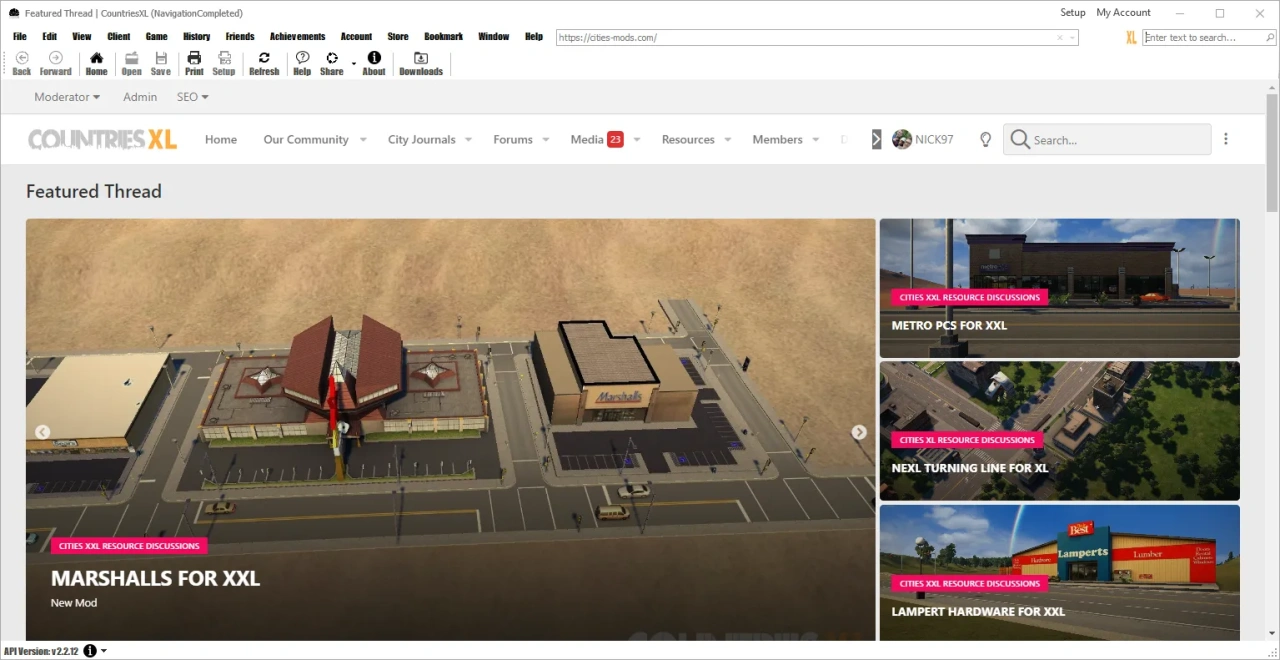Viewport: 1280px width, 660px height.
Task: Expand Members submenu arrow
Action: [816, 140]
